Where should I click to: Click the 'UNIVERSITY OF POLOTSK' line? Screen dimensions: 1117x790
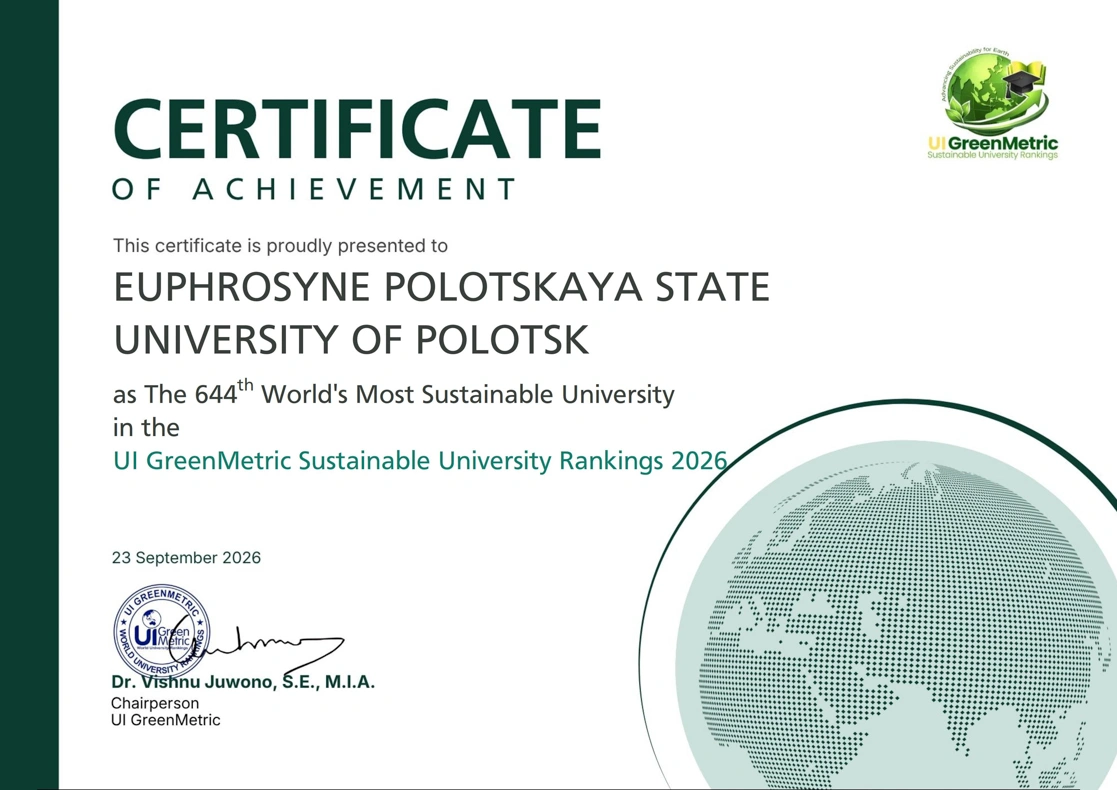coord(351,339)
